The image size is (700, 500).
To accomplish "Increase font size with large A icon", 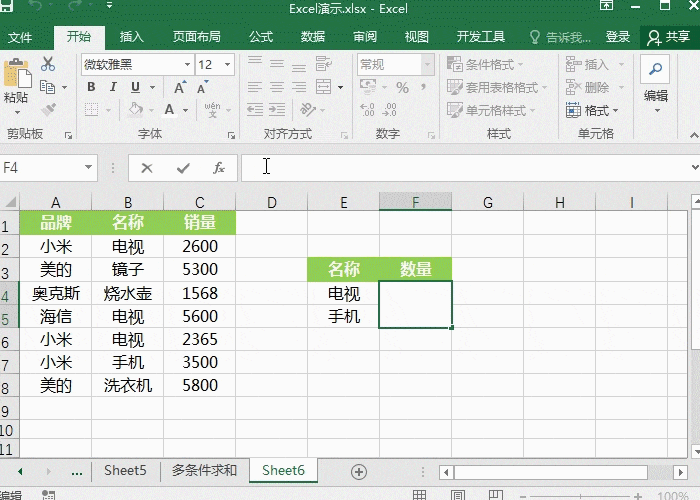I will (179, 88).
